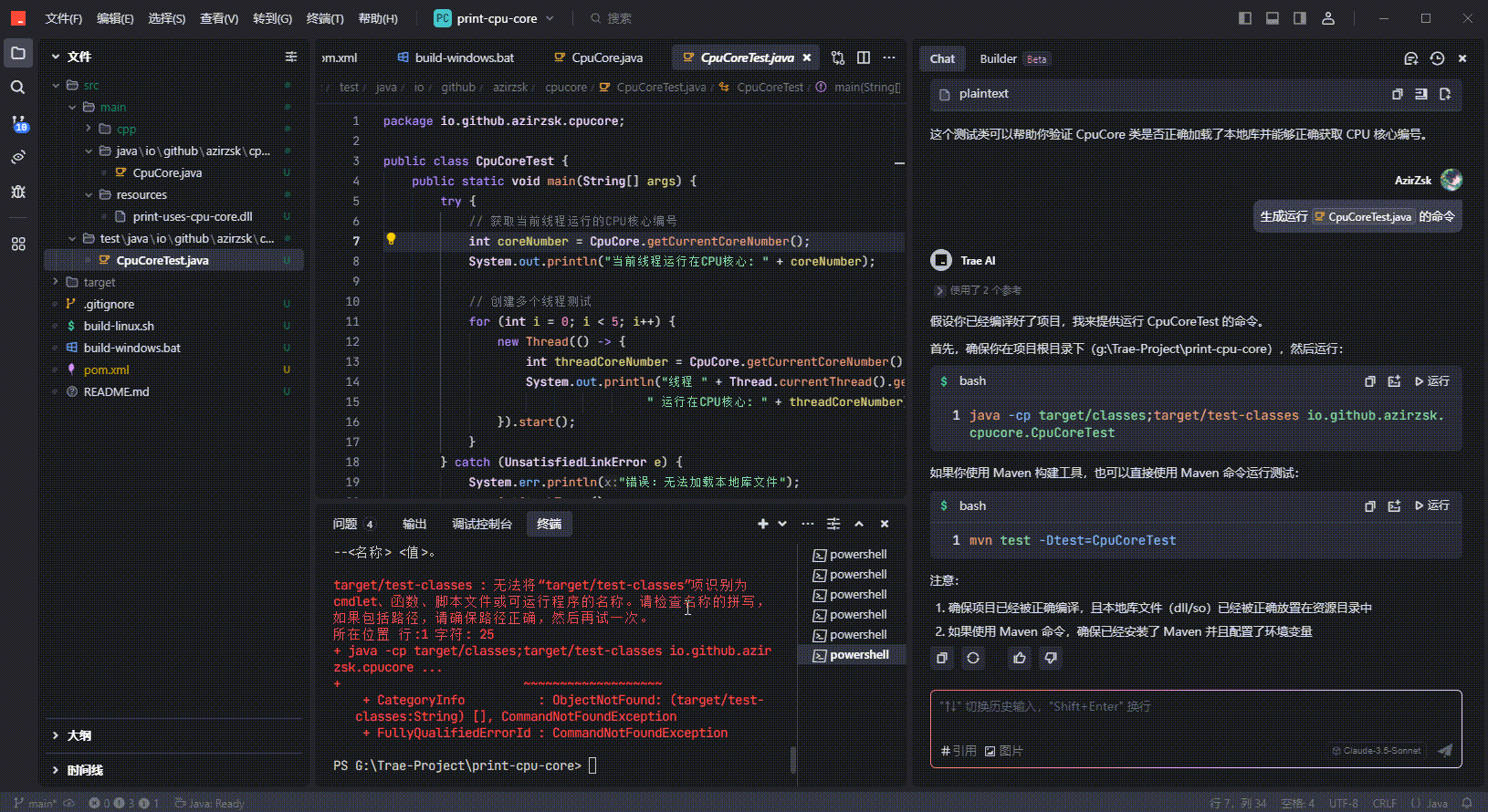Image resolution: width=1488 pixels, height=812 pixels.
Task: Open the Run and Debug bug icon
Action: [x=18, y=192]
